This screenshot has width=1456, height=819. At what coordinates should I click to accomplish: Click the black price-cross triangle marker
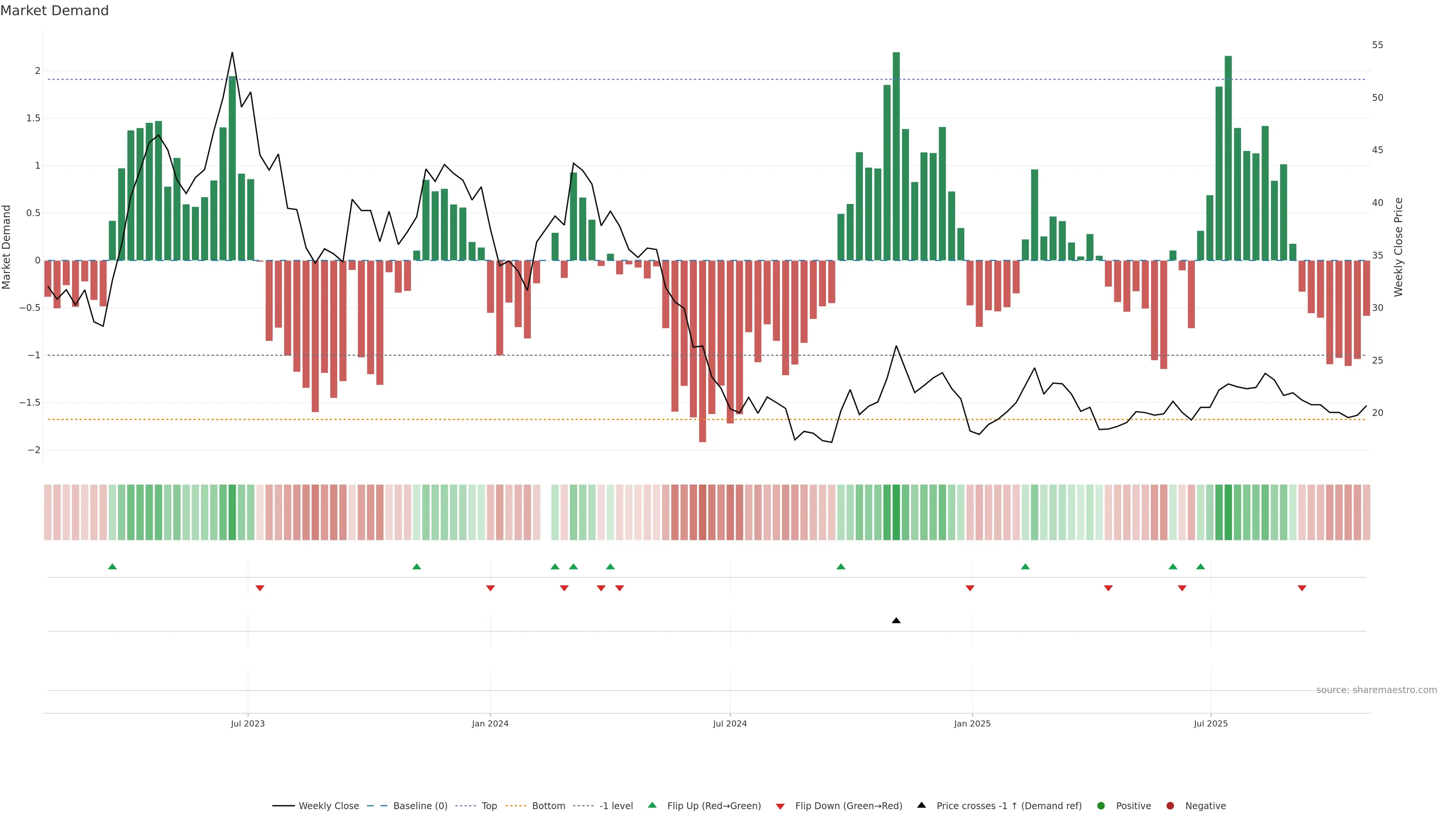click(896, 621)
